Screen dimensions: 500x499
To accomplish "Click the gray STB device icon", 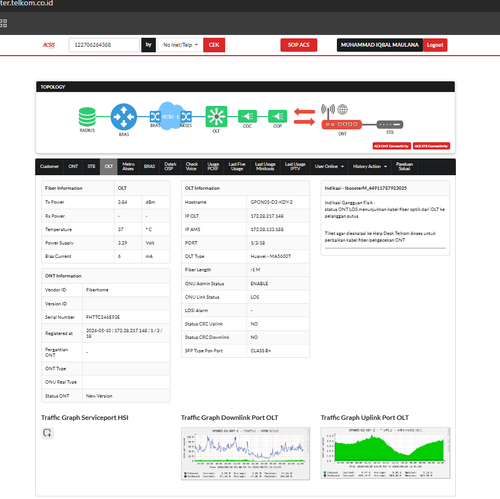I will click(x=390, y=124).
